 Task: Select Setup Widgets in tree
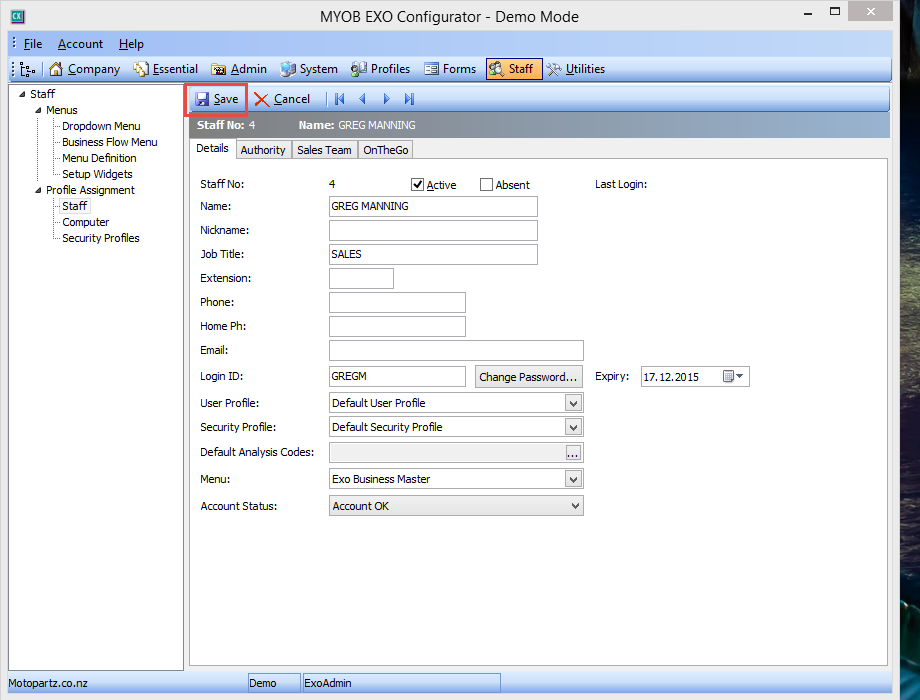(x=97, y=174)
